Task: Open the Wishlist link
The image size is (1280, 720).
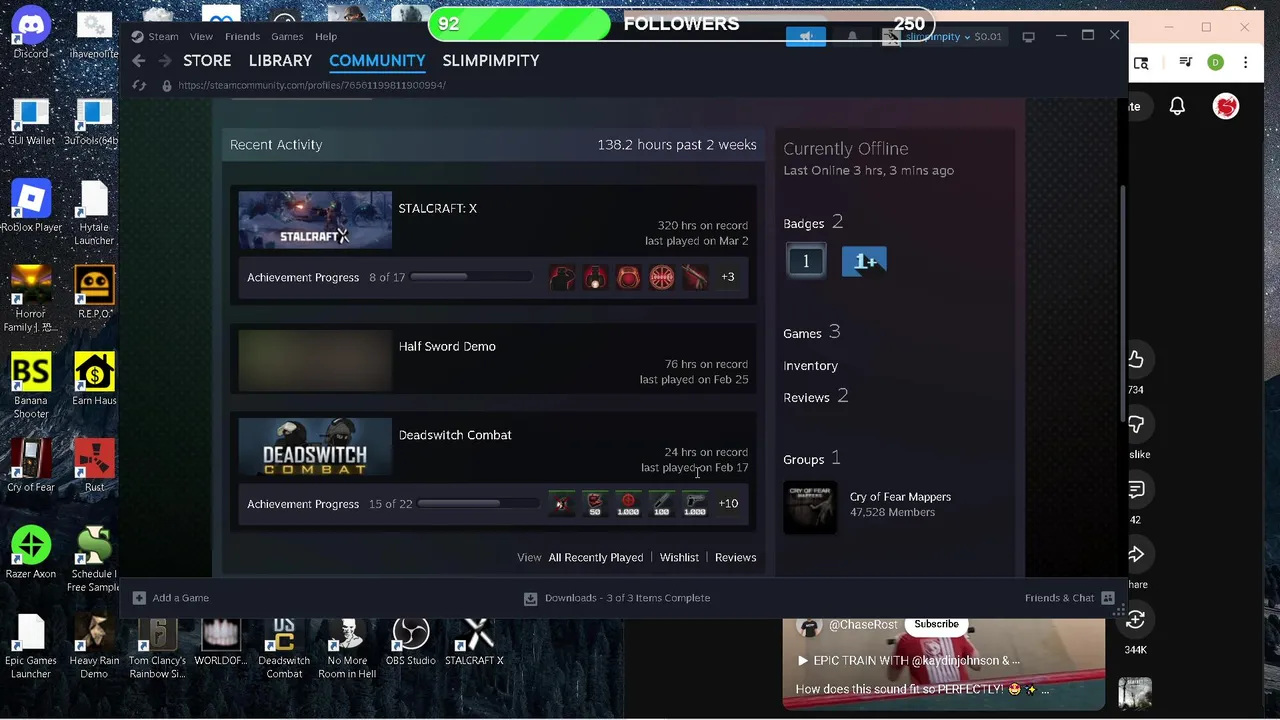Action: tap(679, 558)
